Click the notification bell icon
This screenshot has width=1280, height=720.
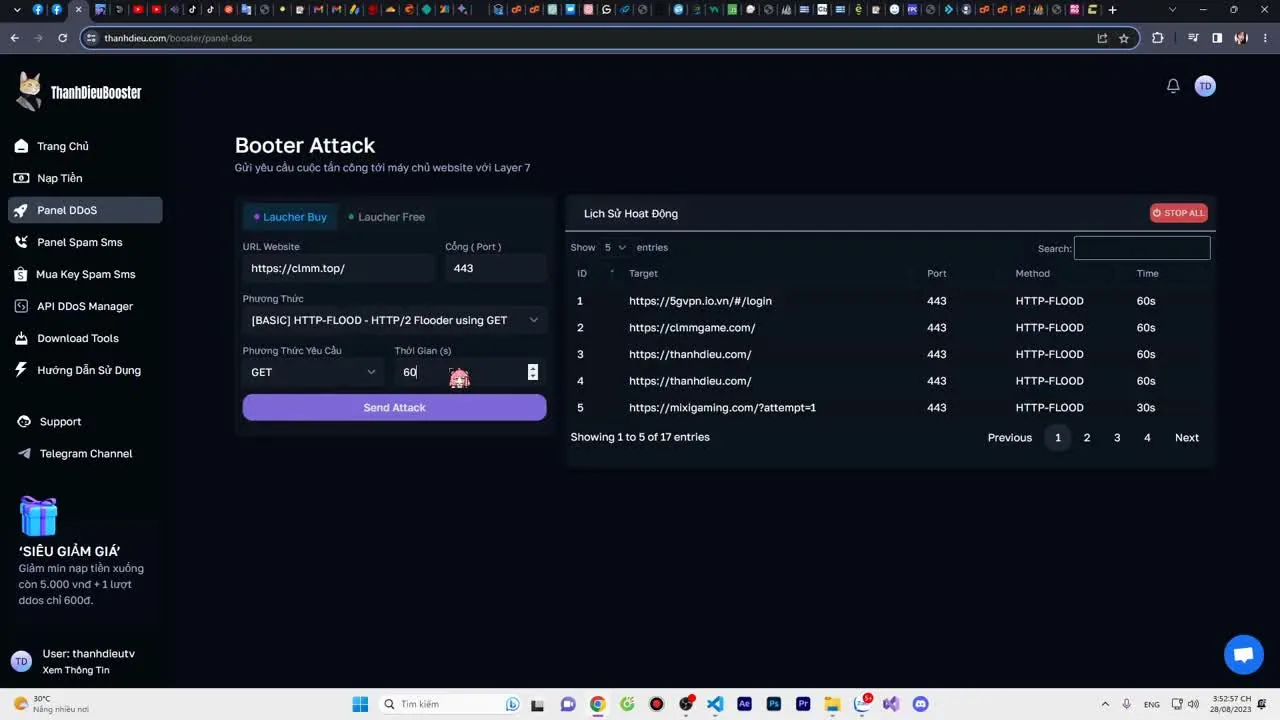[x=1173, y=86]
